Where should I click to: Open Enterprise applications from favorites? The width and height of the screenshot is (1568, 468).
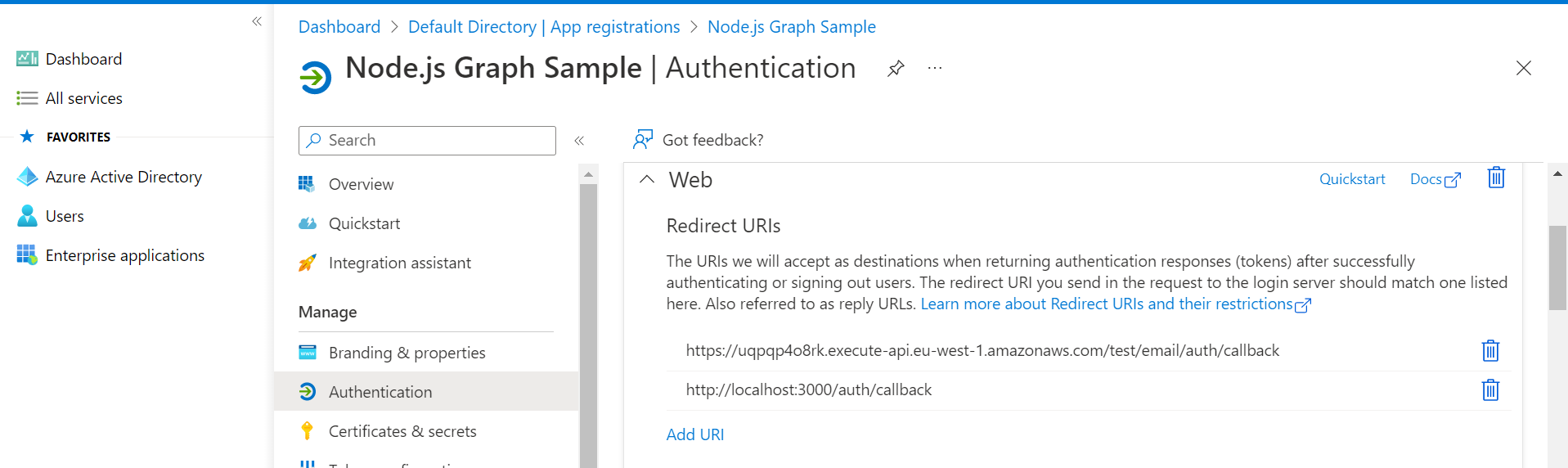click(x=125, y=255)
